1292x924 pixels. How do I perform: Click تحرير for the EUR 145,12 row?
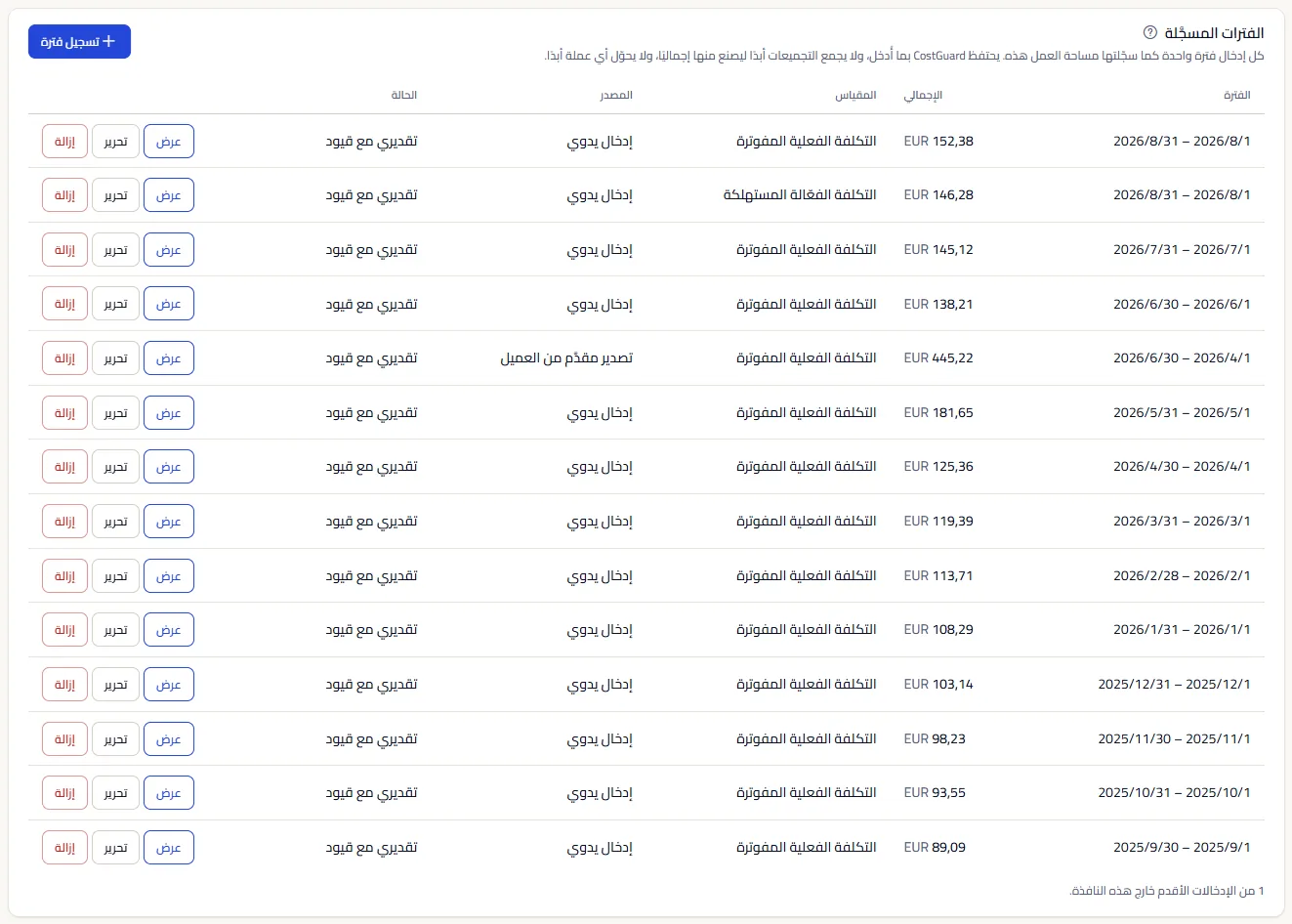coord(115,250)
